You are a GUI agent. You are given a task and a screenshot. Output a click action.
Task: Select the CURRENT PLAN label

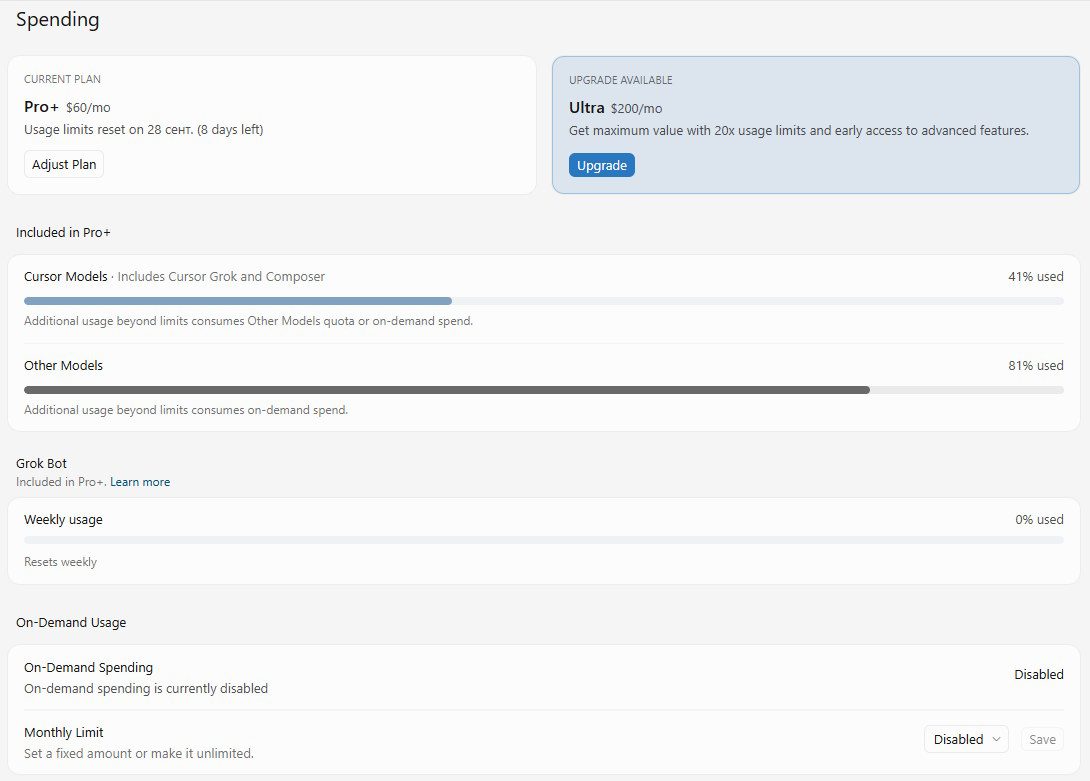point(63,79)
